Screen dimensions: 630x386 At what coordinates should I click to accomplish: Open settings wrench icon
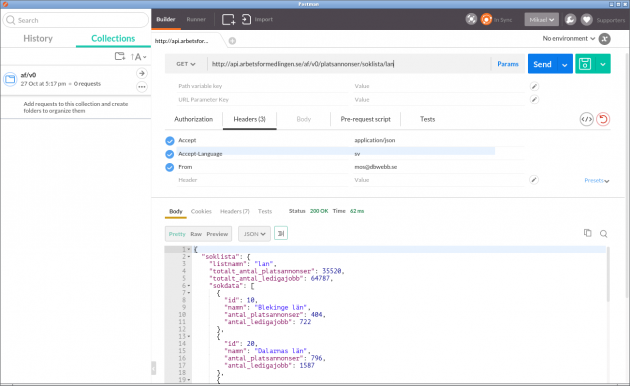(x=570, y=20)
